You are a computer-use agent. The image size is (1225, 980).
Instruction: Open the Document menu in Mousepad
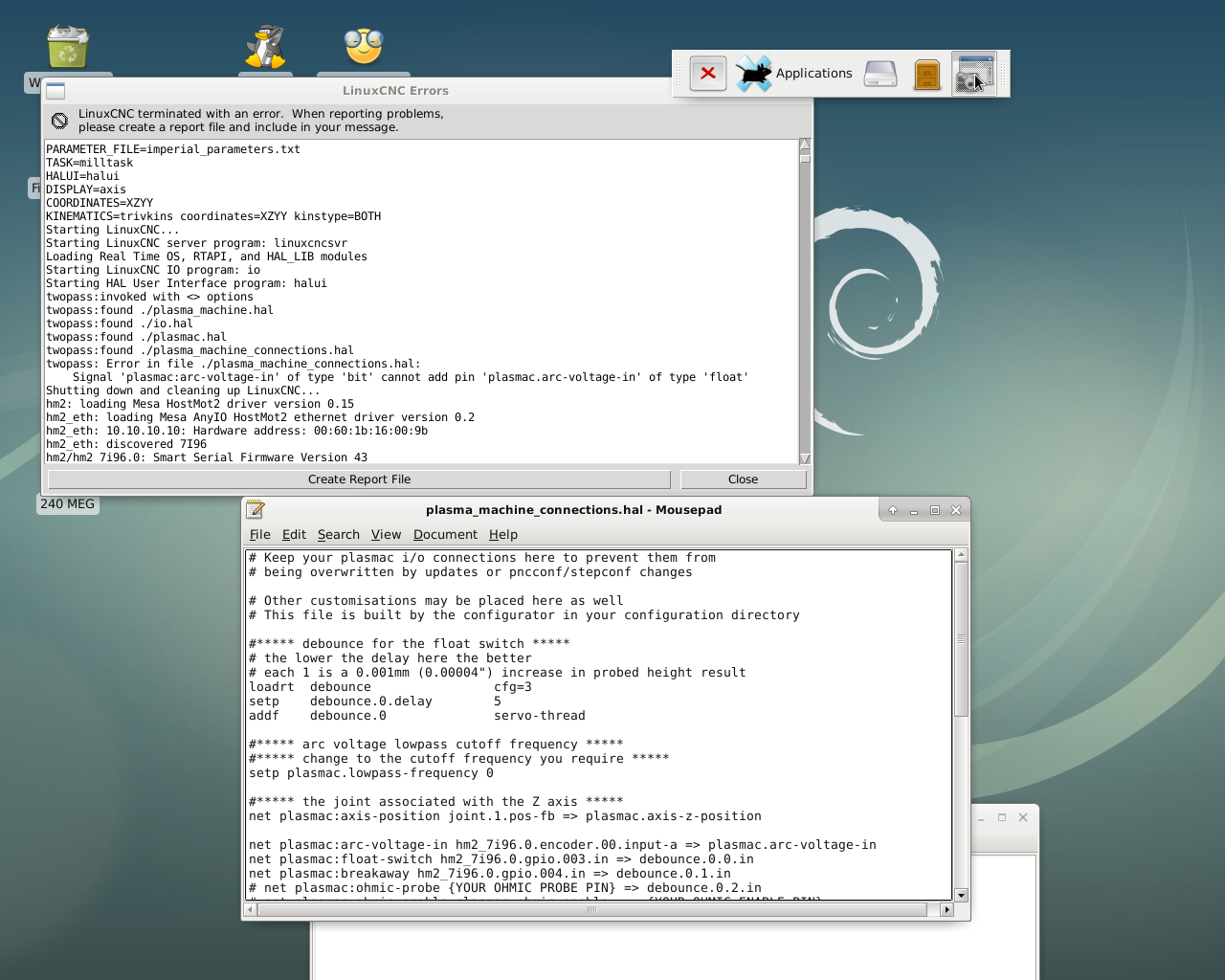click(445, 535)
